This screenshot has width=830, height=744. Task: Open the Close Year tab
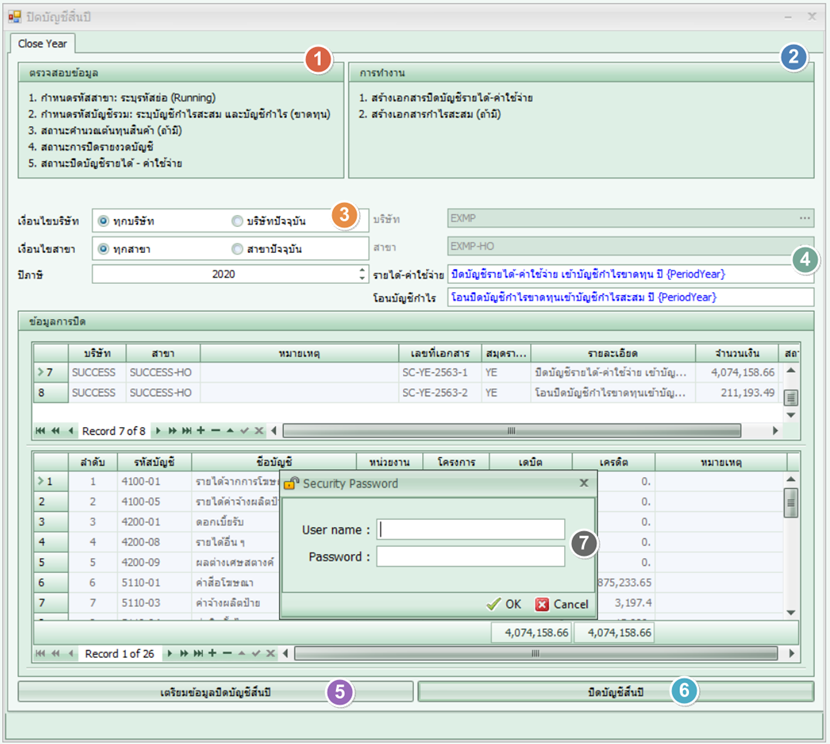click(x=43, y=44)
